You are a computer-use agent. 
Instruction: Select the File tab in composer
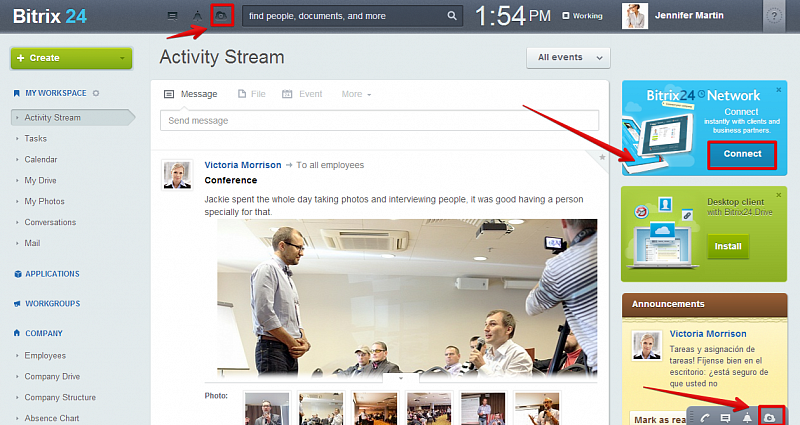point(252,94)
